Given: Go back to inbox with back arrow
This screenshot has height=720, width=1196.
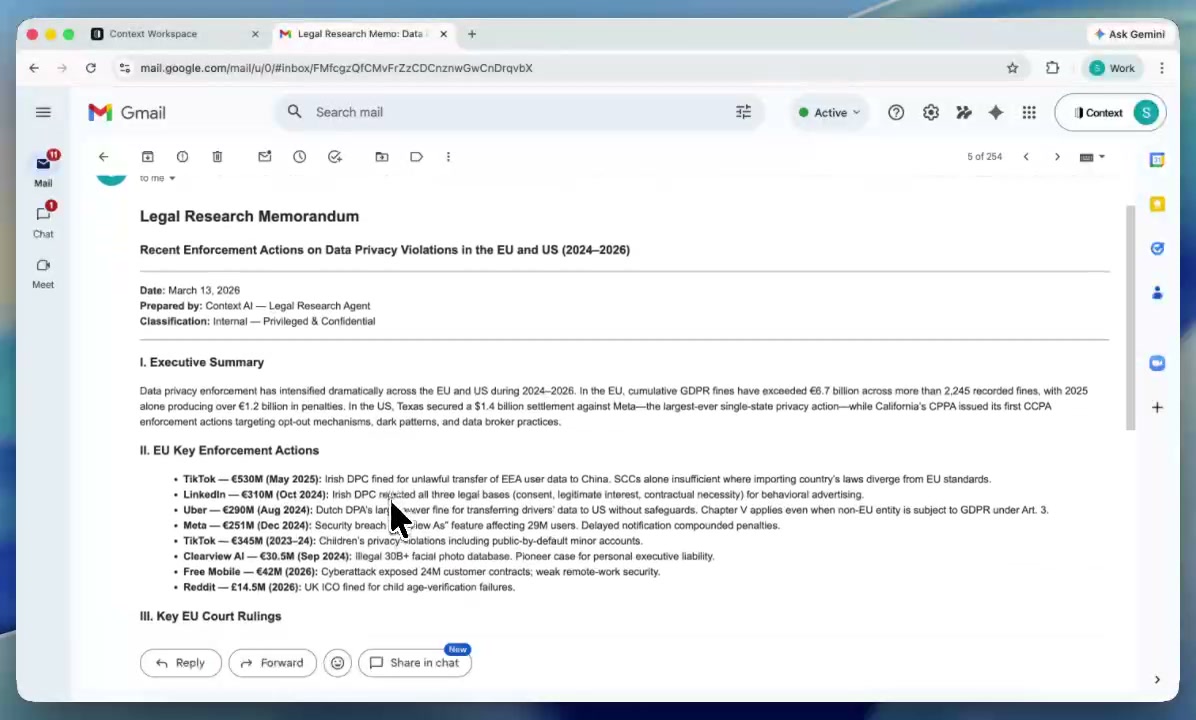Looking at the screenshot, I should 104,156.
